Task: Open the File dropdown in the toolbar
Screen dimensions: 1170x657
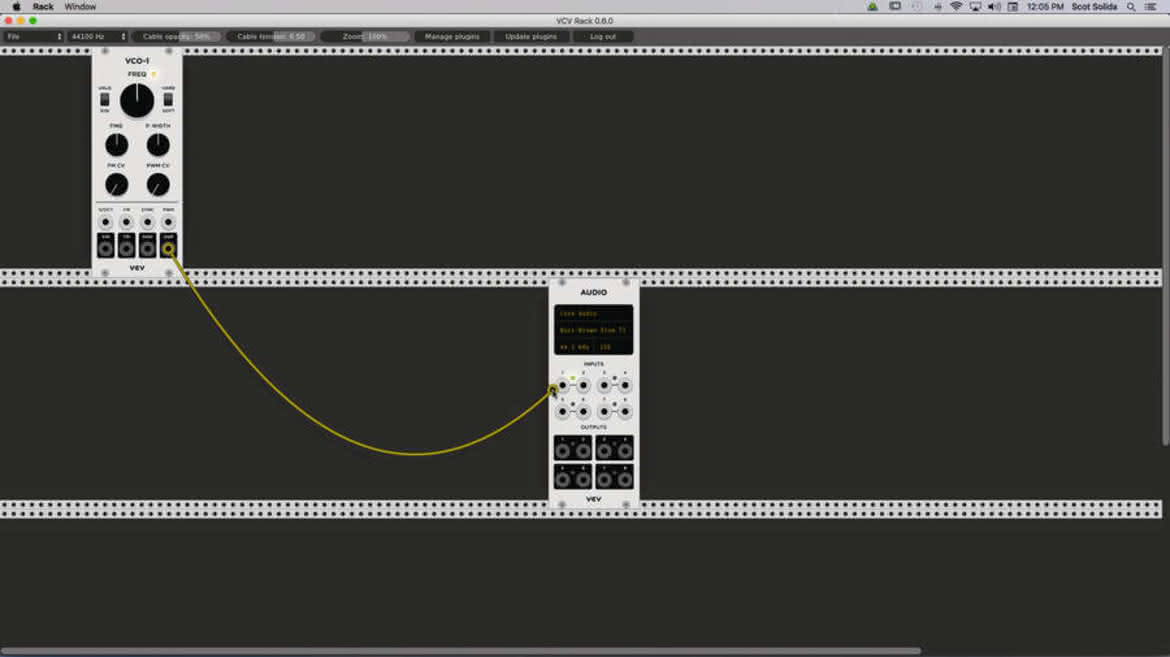Action: coord(34,37)
